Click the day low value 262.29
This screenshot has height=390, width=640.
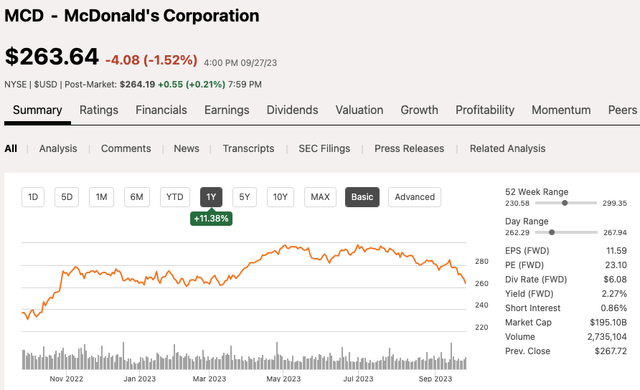[x=517, y=233]
